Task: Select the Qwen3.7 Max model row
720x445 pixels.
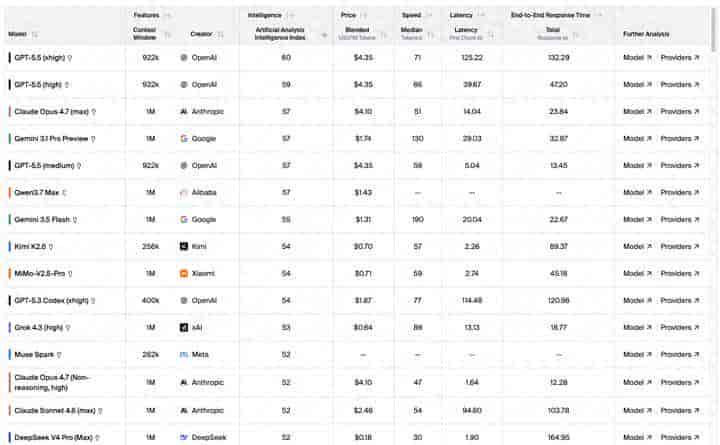Action: coord(356,192)
